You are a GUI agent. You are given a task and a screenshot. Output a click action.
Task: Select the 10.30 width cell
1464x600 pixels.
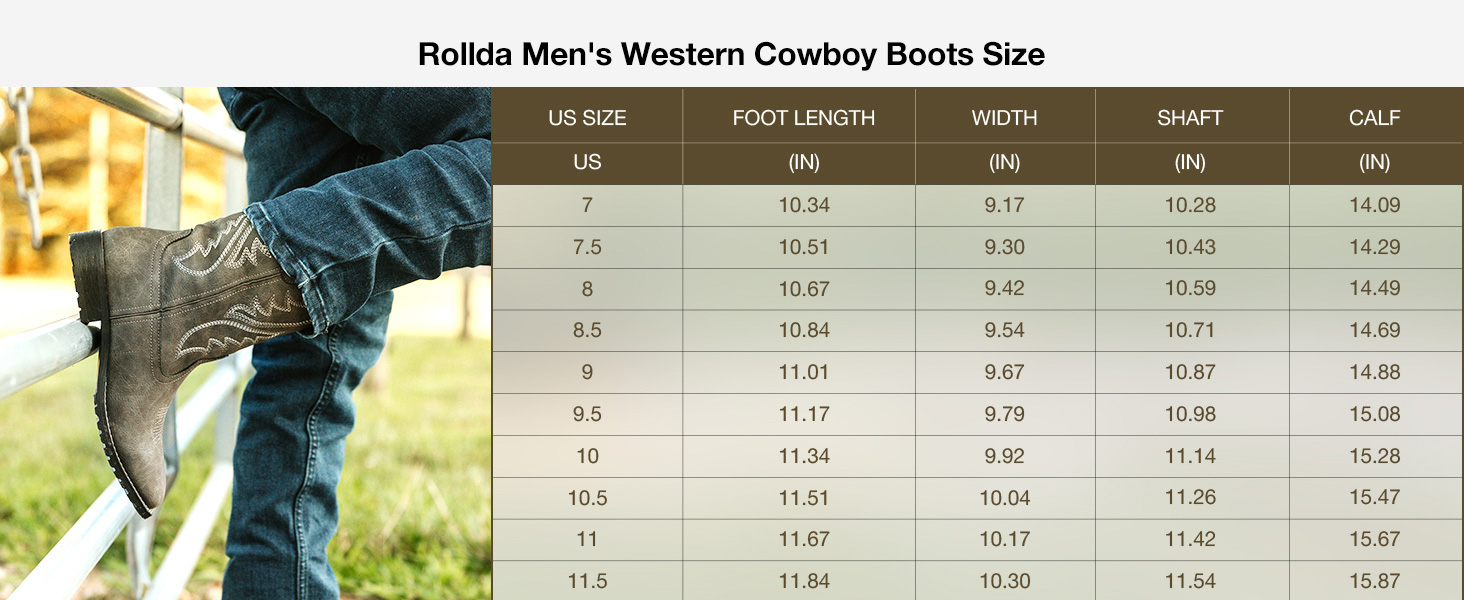[1004, 581]
